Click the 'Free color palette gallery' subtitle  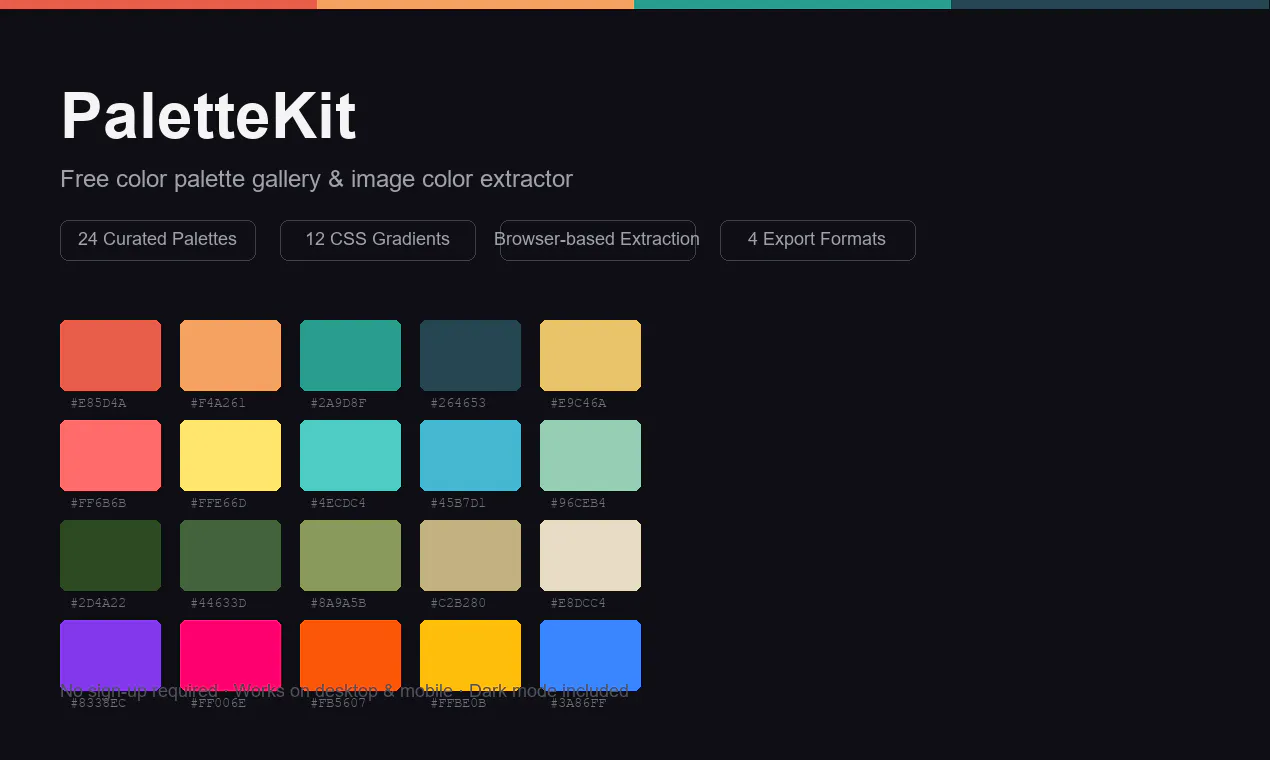tap(316, 179)
